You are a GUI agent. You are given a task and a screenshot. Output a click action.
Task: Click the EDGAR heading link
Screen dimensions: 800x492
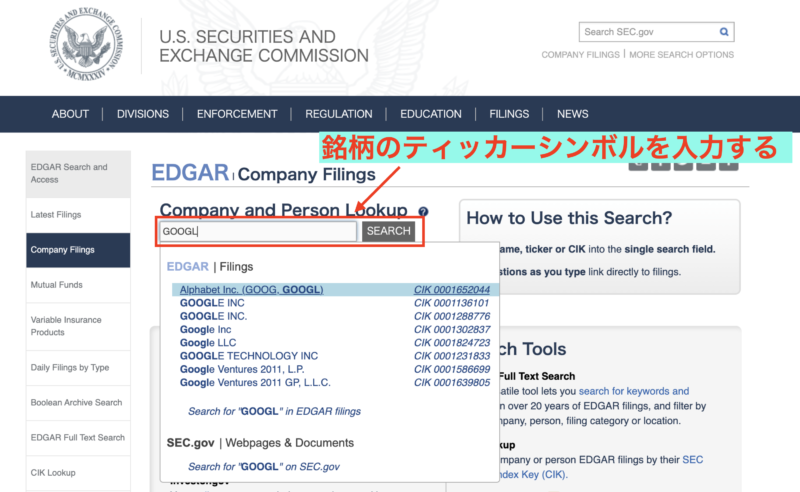tap(190, 173)
